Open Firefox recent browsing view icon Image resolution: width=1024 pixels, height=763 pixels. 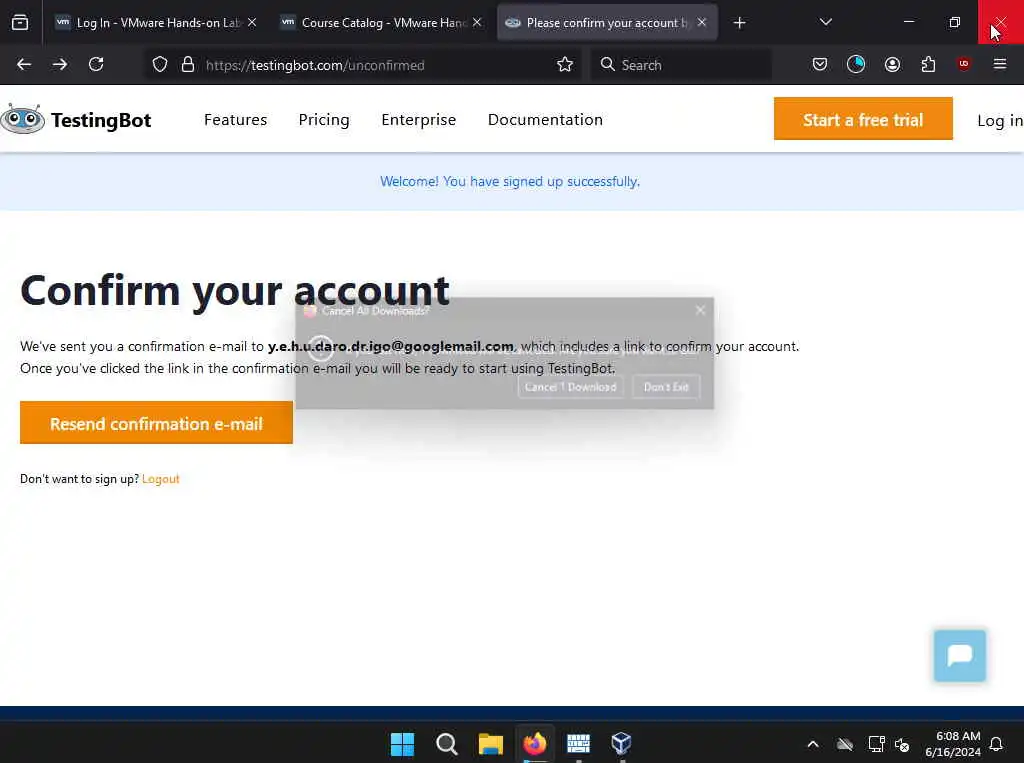(20, 22)
